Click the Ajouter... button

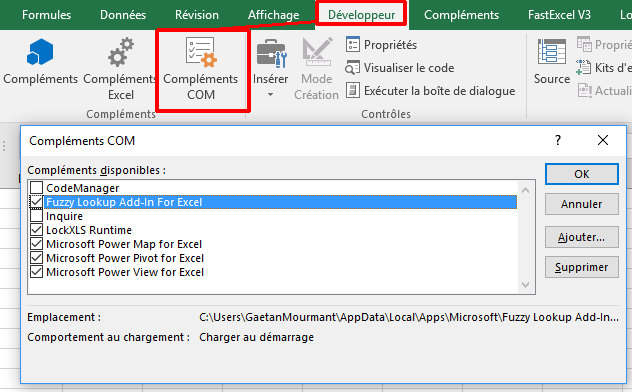pos(582,237)
